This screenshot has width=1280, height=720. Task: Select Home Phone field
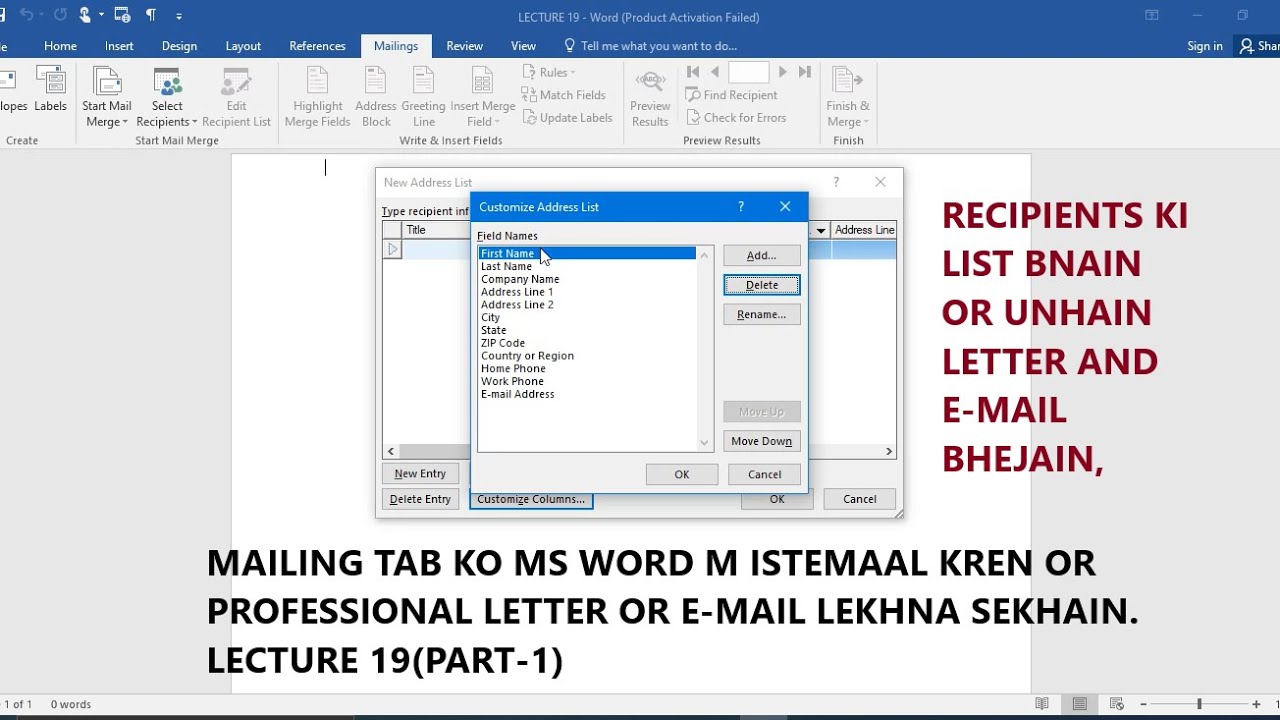[x=587, y=368]
